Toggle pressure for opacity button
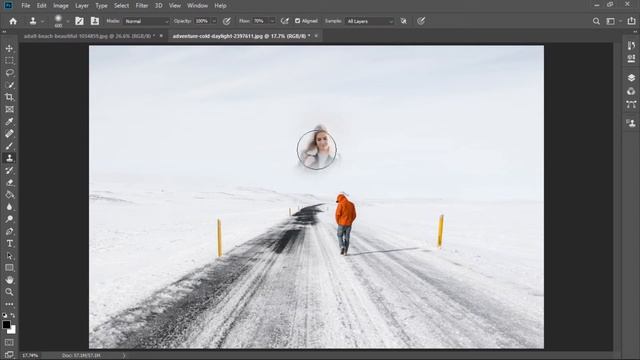 coord(227,21)
